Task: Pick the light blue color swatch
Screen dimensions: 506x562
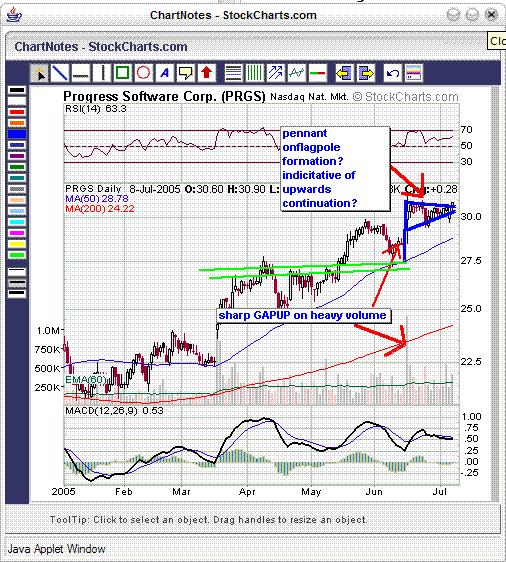Action: (17, 211)
